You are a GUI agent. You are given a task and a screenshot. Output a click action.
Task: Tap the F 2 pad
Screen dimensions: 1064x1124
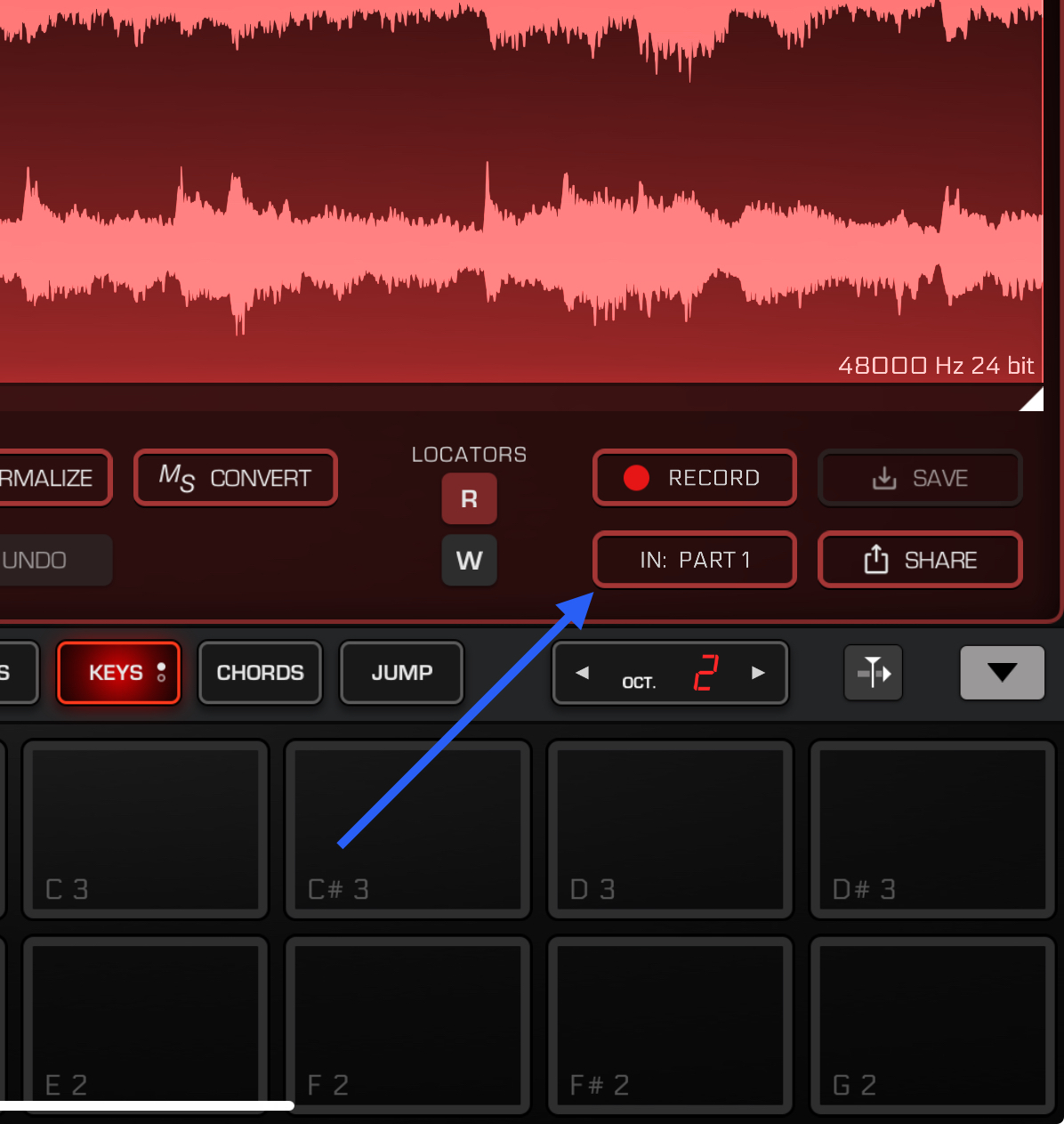pyautogui.click(x=407, y=1024)
